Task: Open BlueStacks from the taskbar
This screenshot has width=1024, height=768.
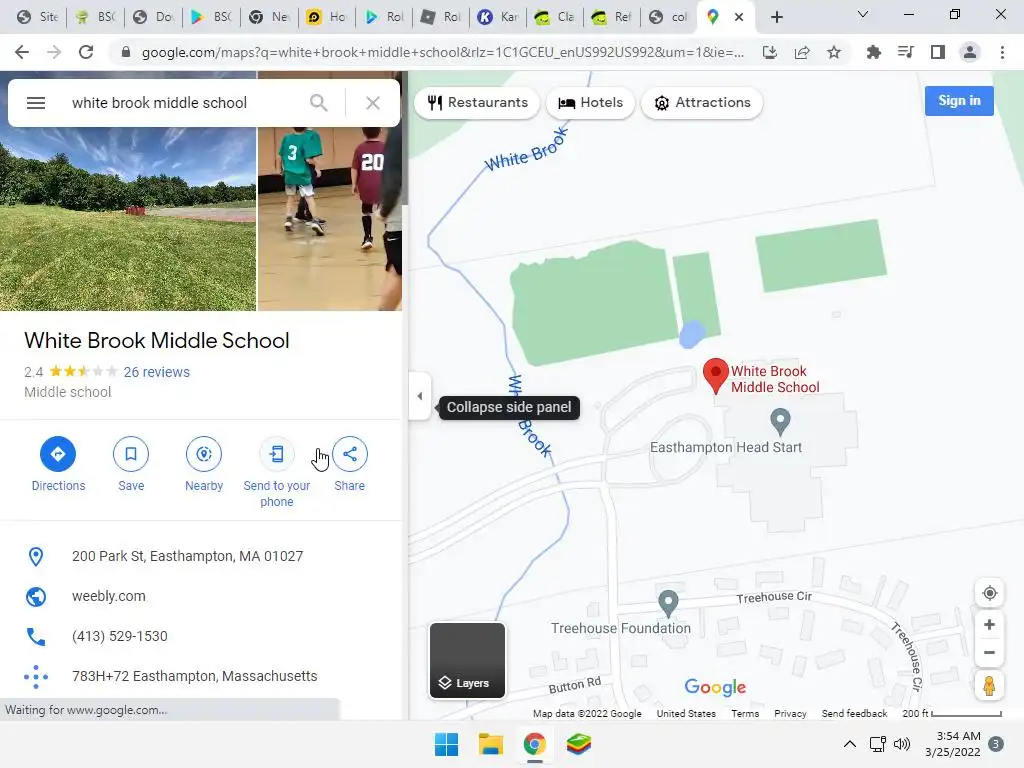Action: pos(578,744)
